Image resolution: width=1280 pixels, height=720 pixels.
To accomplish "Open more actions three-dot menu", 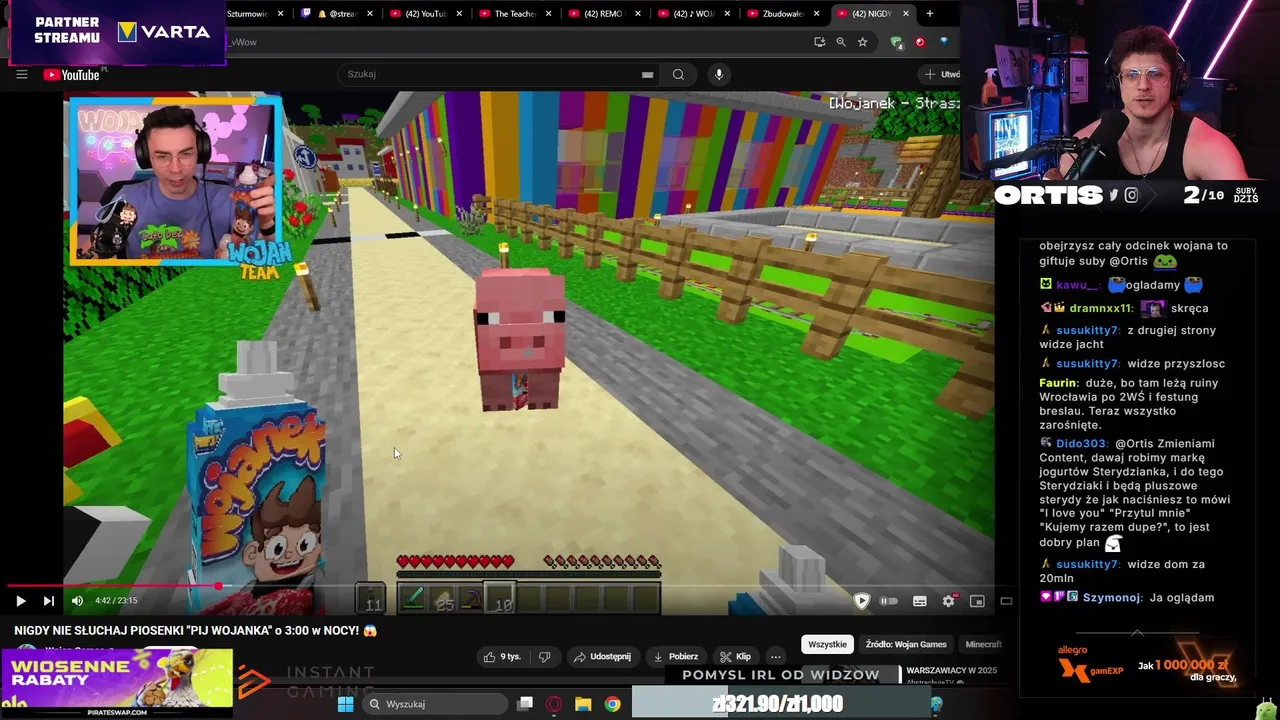I will pyautogui.click(x=775, y=656).
